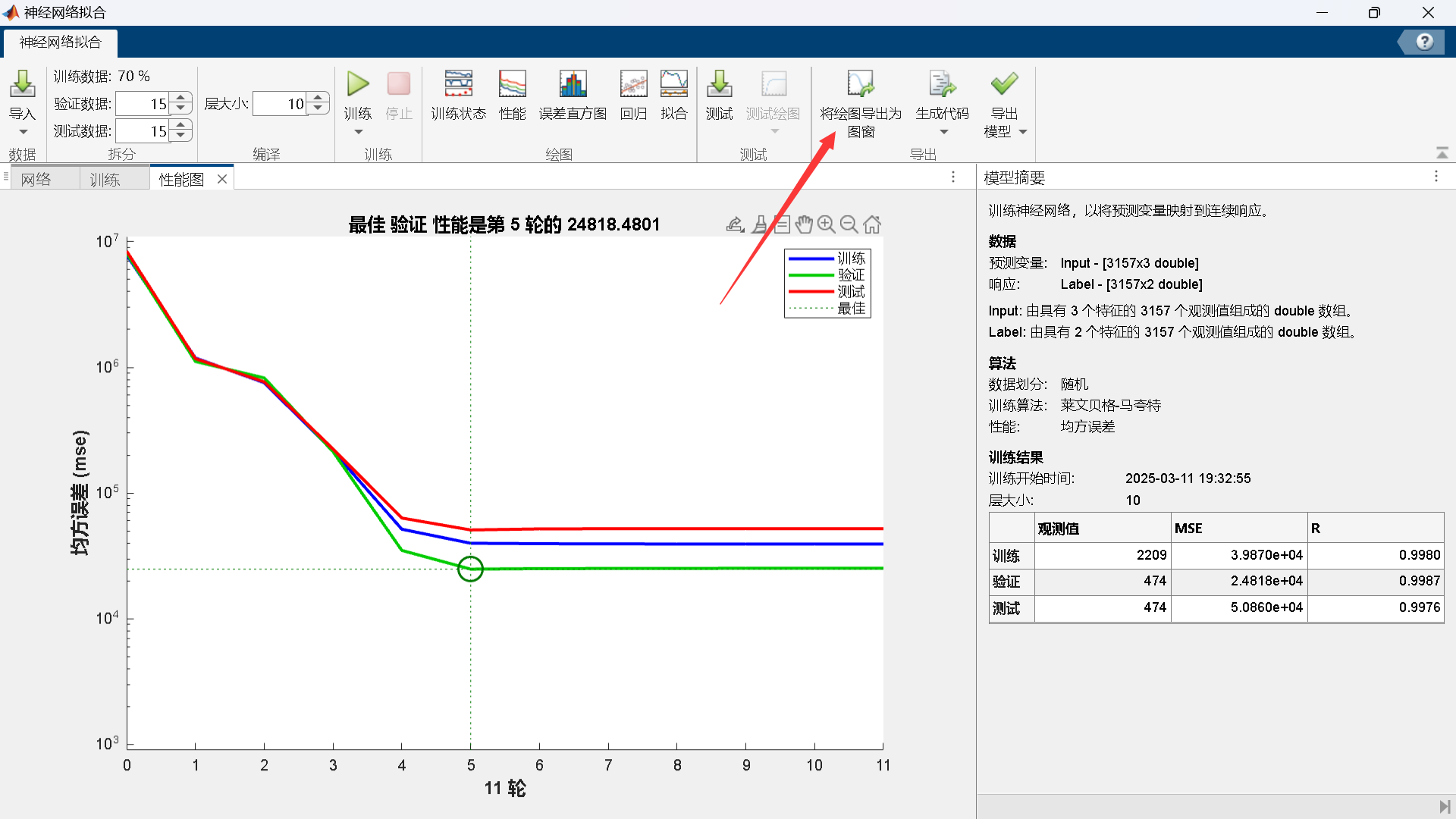Screen dimensions: 1456x819
Task: Click the layer size input field
Action: tap(279, 104)
